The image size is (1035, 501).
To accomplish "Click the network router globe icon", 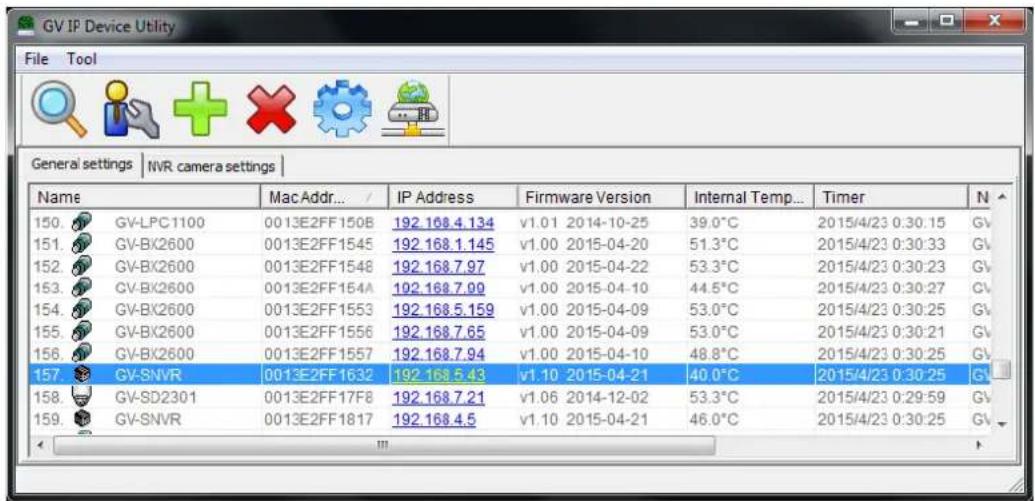I will tap(413, 110).
